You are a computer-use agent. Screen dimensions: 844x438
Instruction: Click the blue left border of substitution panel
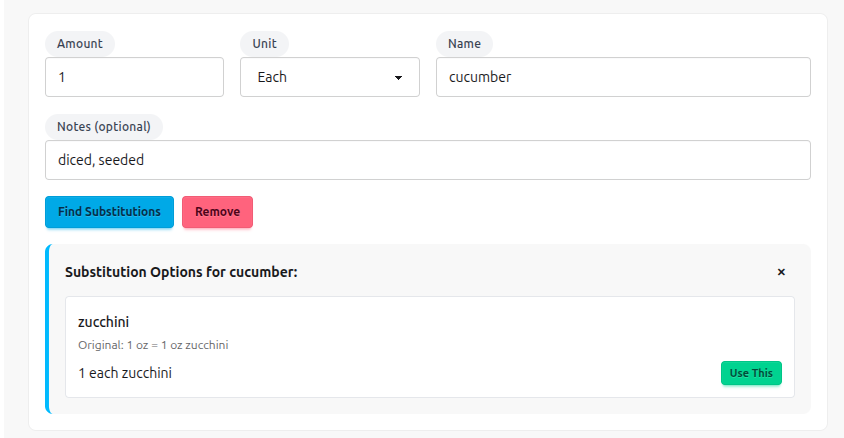47,329
